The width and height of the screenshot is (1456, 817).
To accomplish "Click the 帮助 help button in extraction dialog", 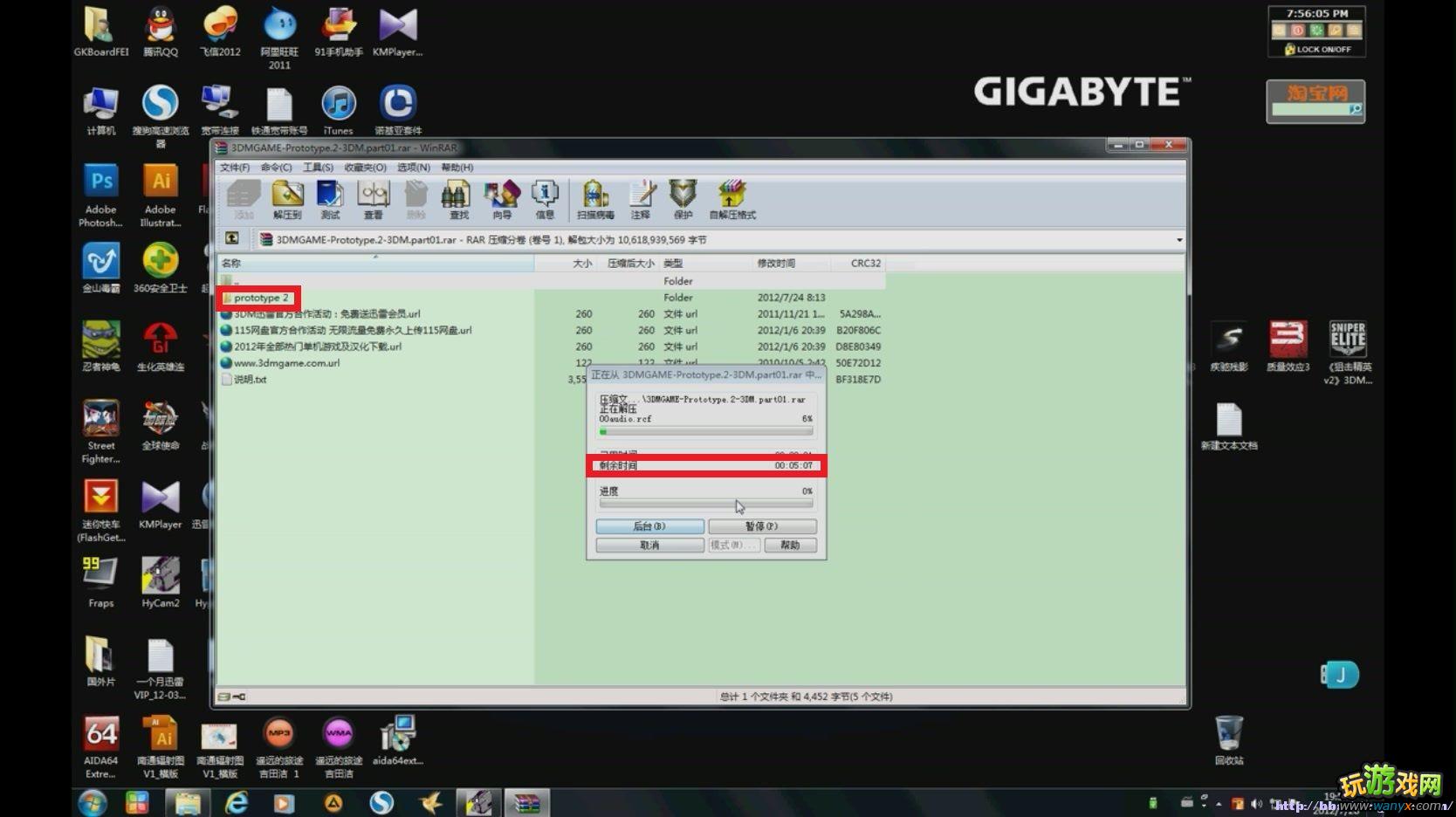I will point(790,546).
